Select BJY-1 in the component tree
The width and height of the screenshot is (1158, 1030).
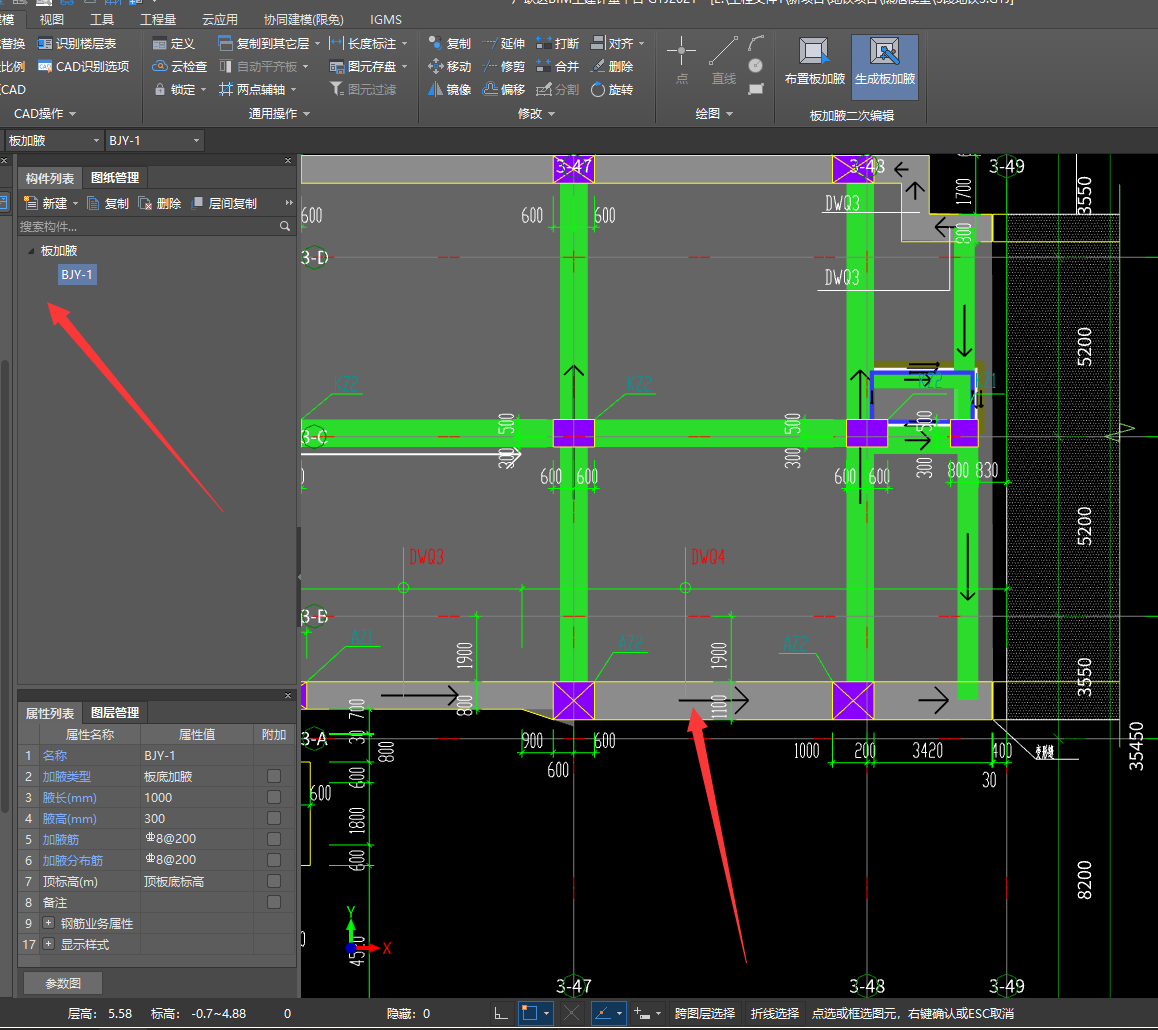(77, 275)
